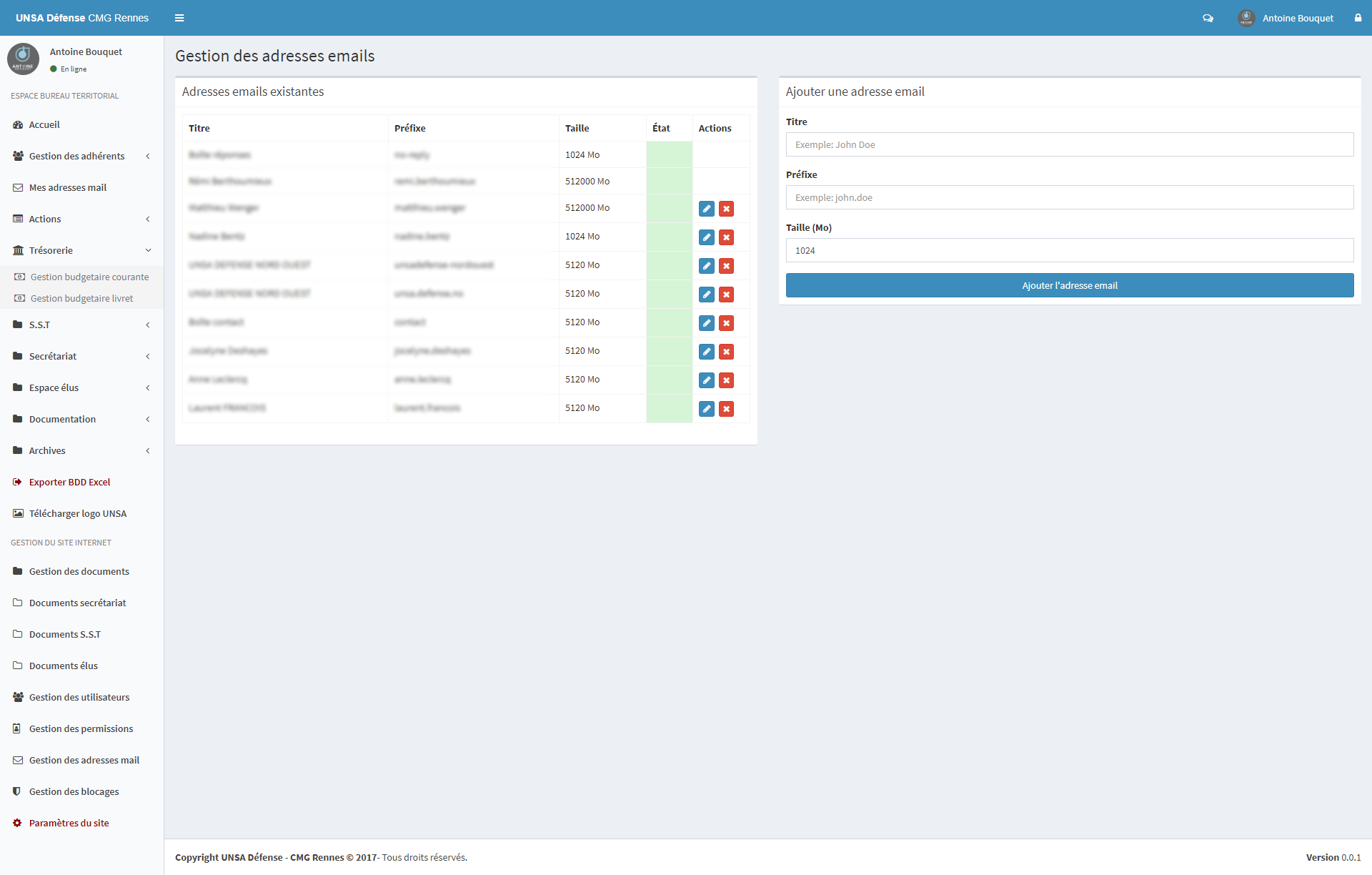This screenshot has height=875, width=1372.
Task: Open Gestion des blocages
Action: pos(81,791)
